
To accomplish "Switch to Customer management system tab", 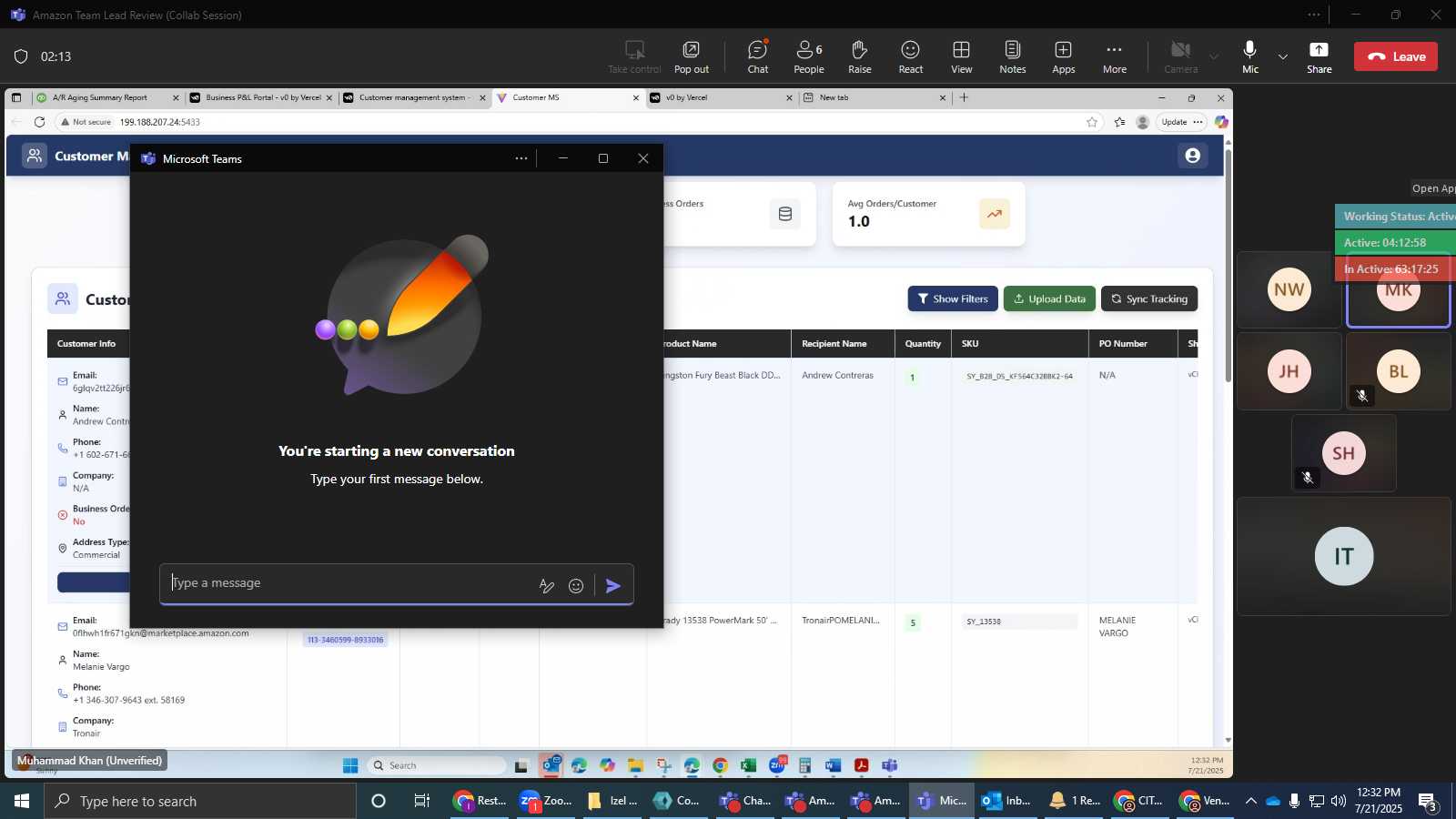I will [415, 97].
